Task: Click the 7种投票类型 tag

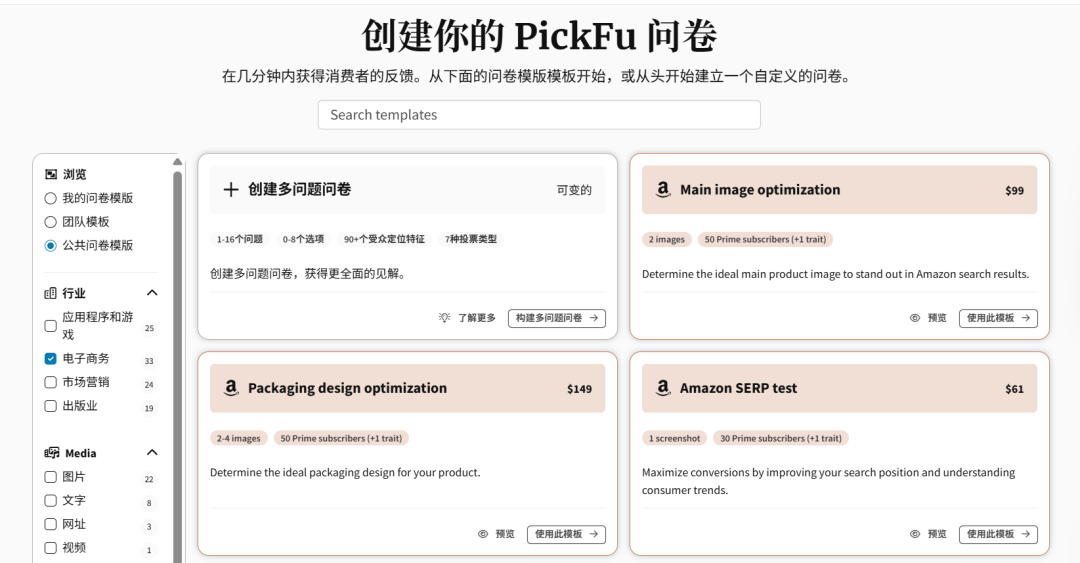Action: 471,239
